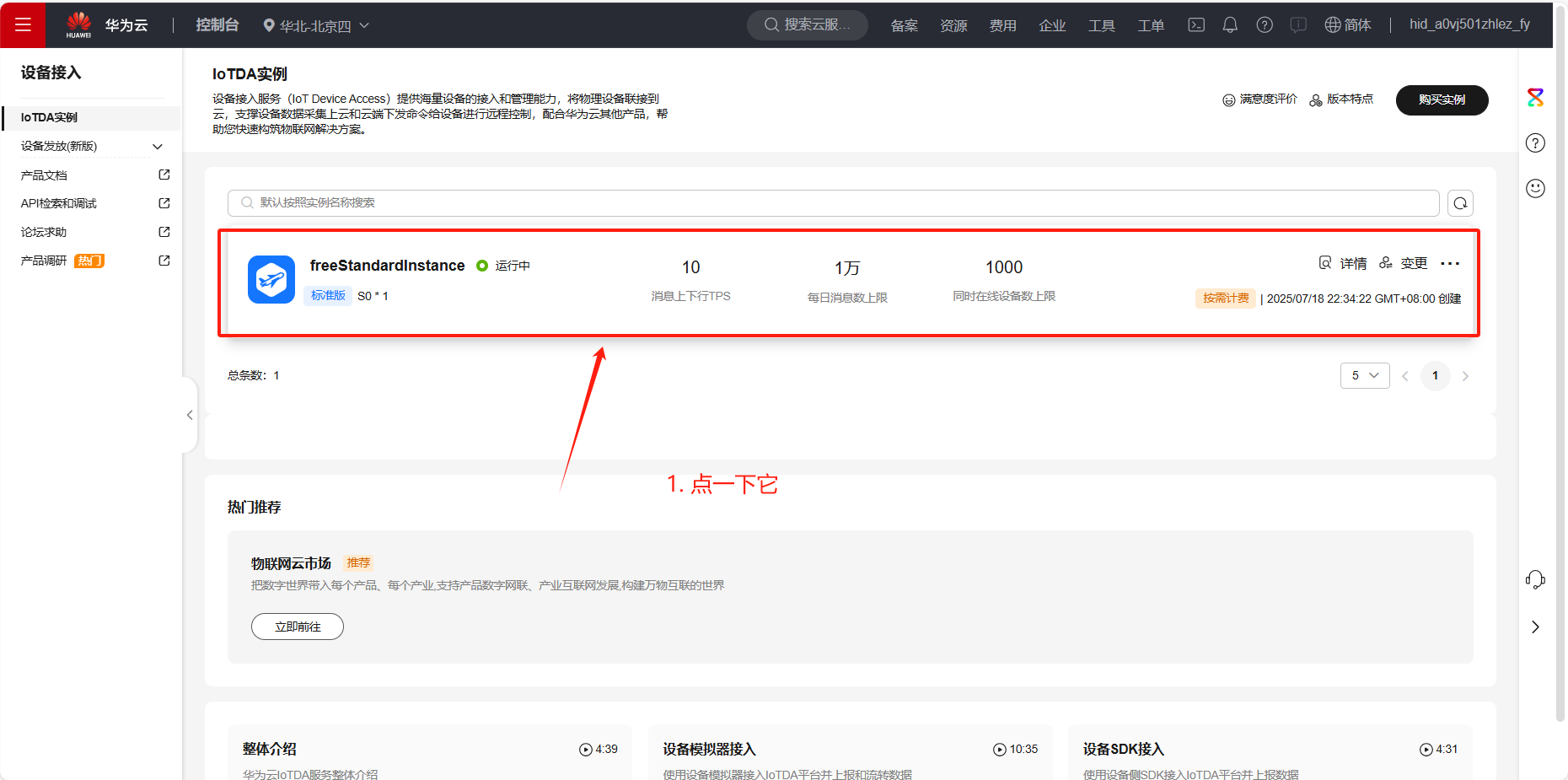Select IoTDA实例 in the sidebar
The image size is (1568, 780).
[x=91, y=117]
